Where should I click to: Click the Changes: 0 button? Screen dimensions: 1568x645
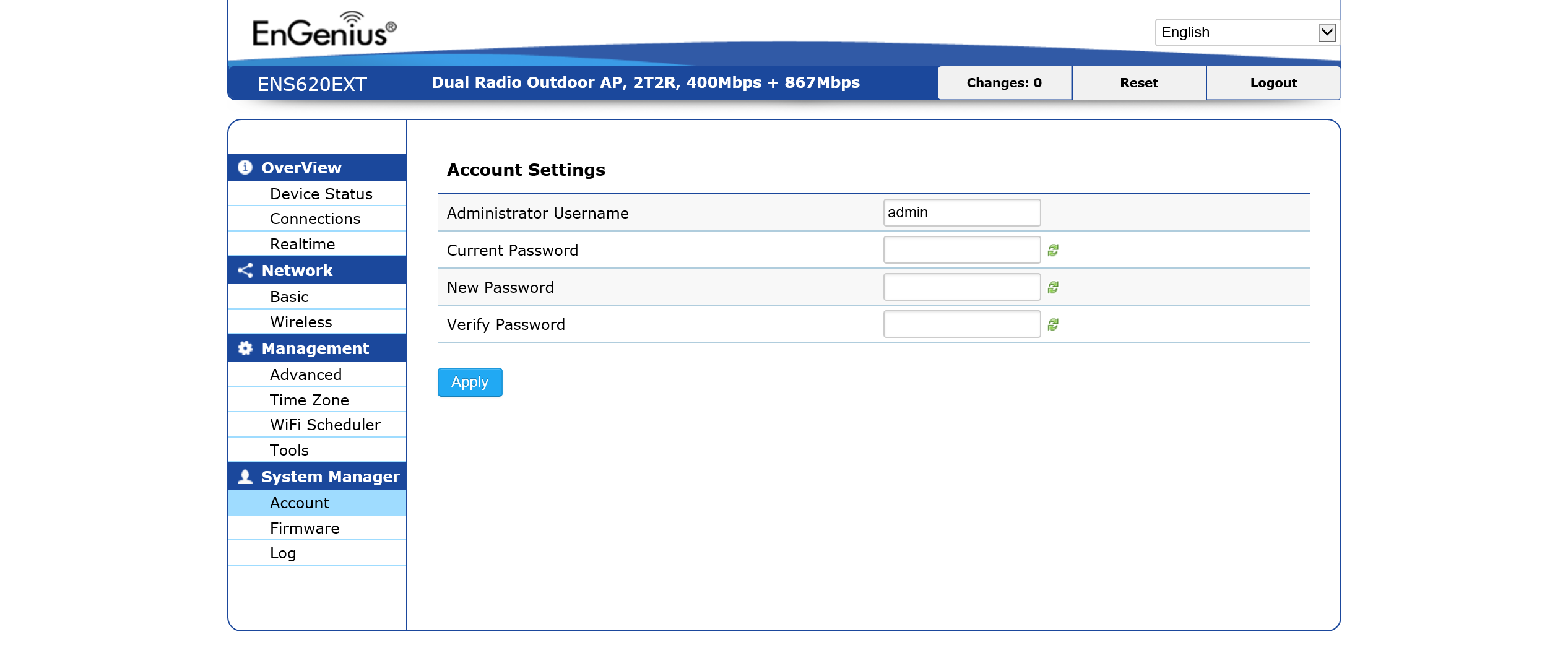pos(1004,83)
